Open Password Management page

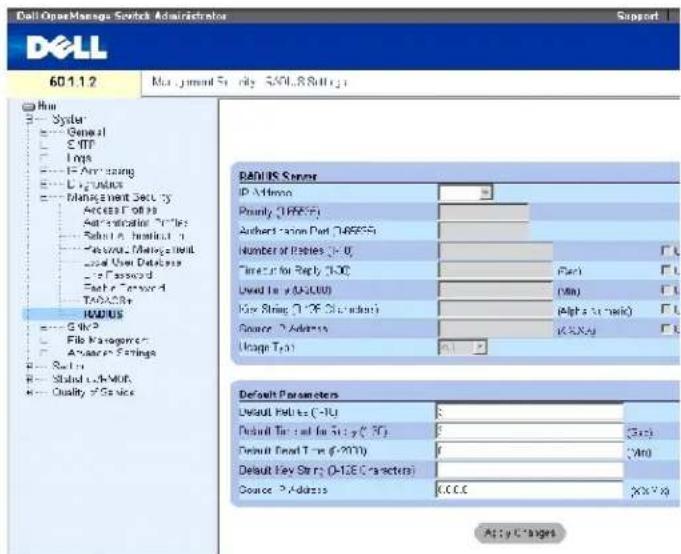pos(139,249)
